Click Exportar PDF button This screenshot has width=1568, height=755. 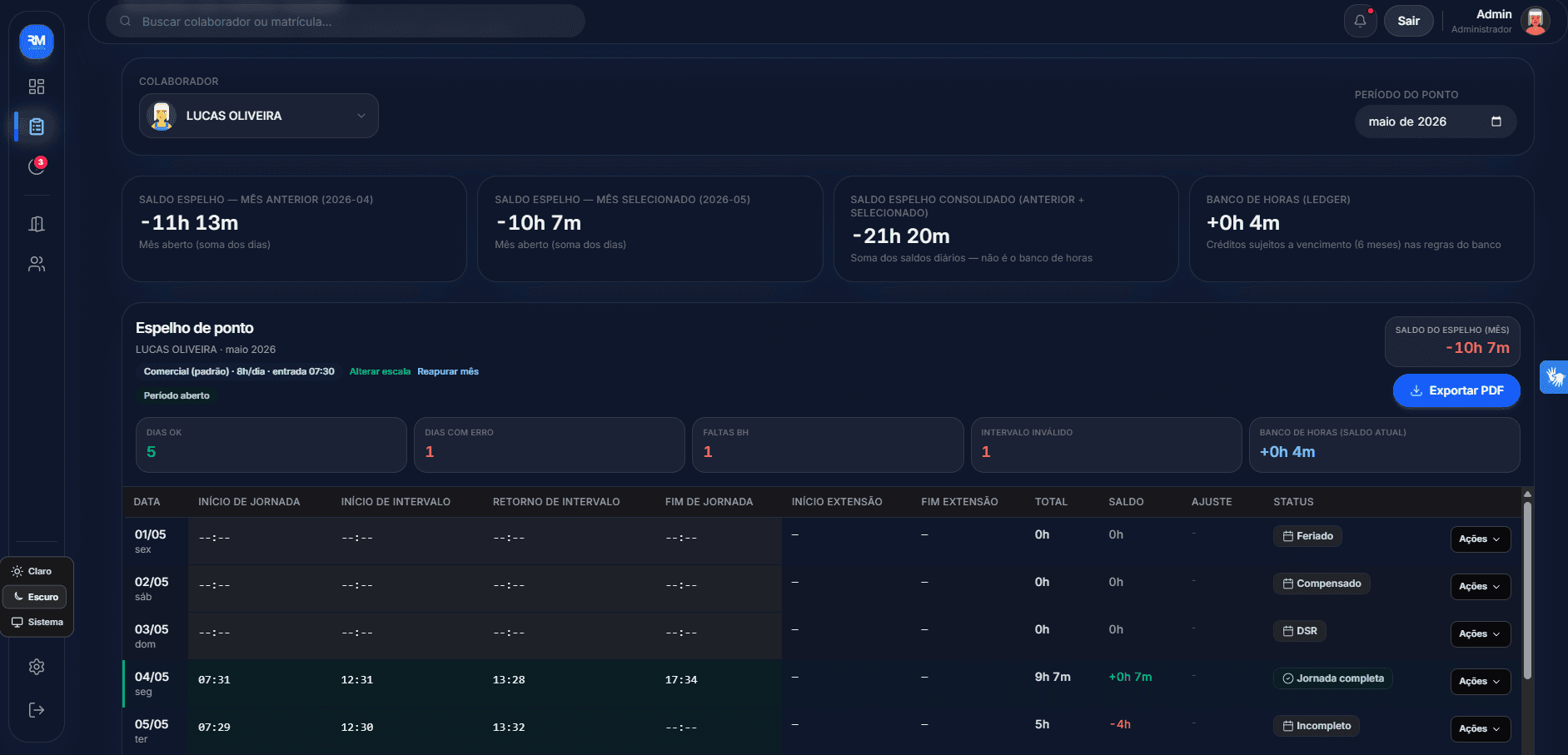point(1456,390)
